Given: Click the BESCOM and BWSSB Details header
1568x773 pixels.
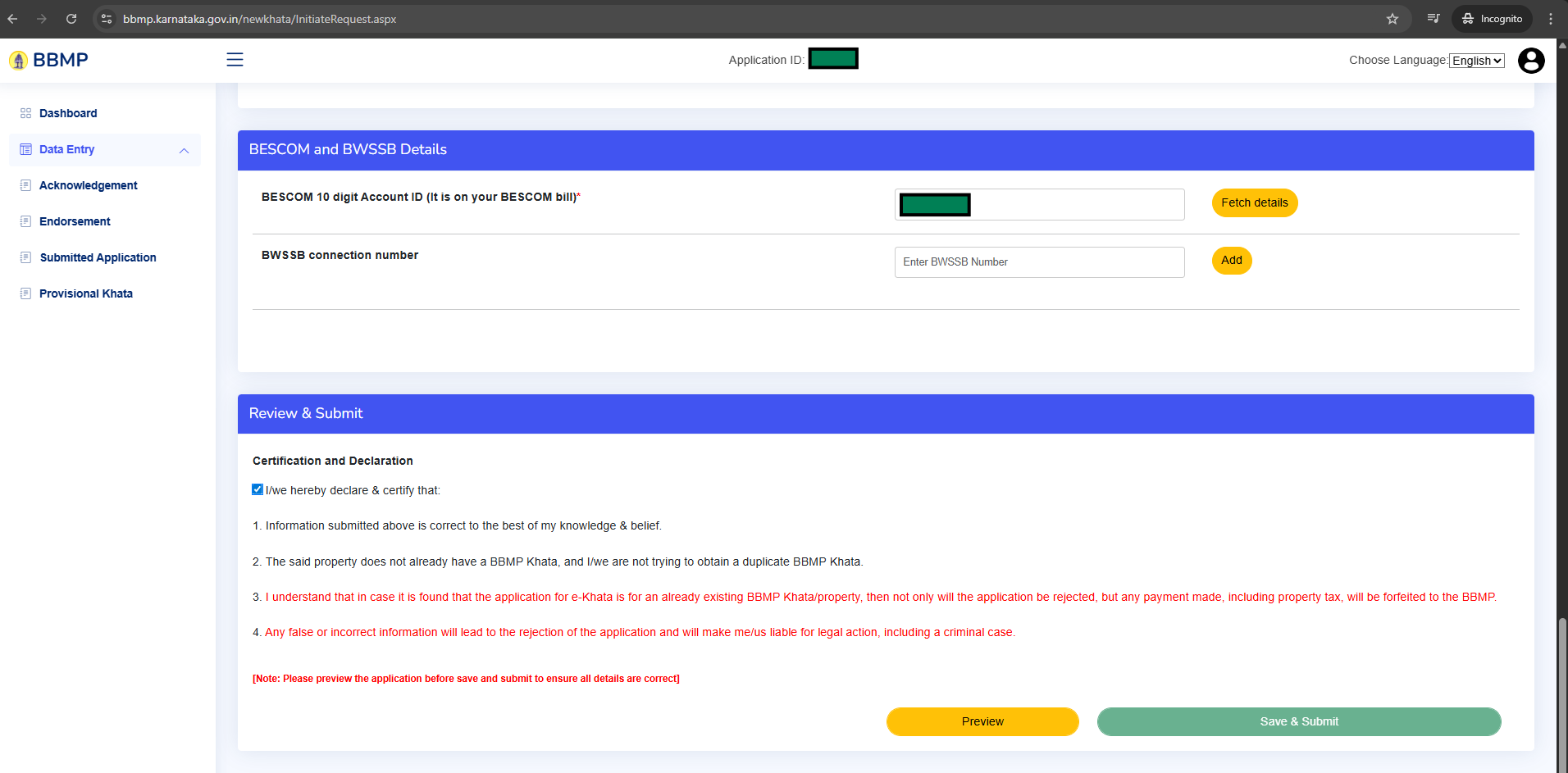Looking at the screenshot, I should point(886,150).
